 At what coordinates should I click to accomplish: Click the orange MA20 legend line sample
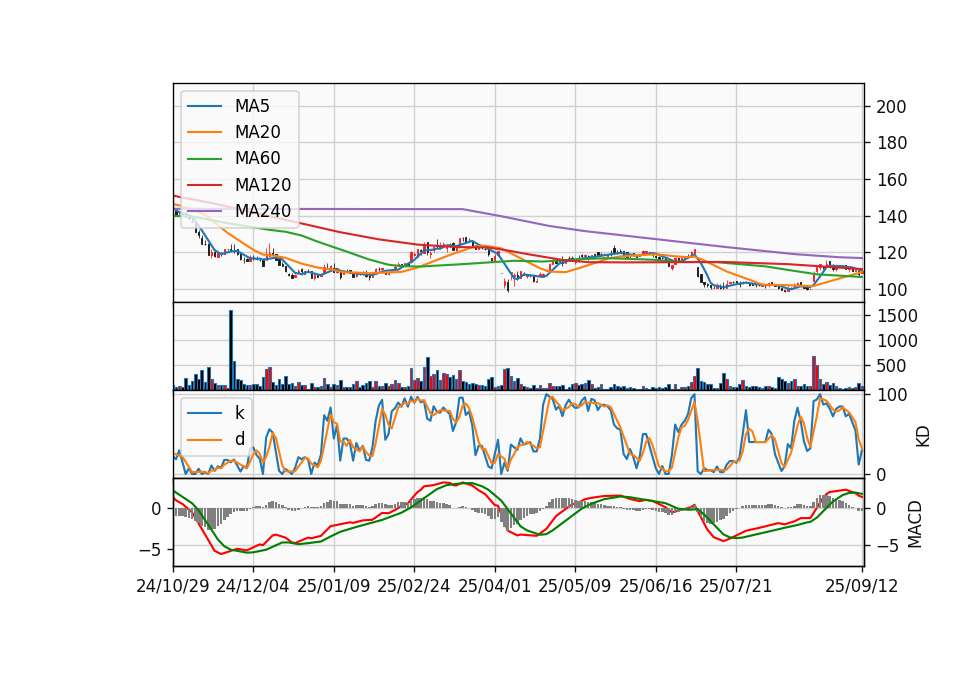pyautogui.click(x=204, y=132)
